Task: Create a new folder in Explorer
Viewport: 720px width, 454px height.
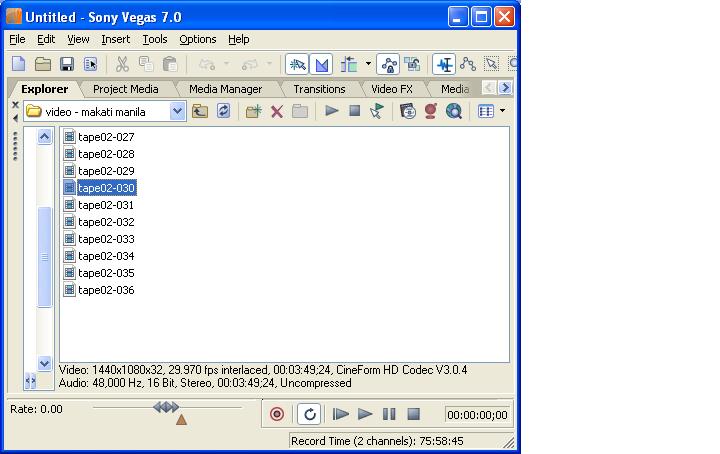Action: click(253, 111)
